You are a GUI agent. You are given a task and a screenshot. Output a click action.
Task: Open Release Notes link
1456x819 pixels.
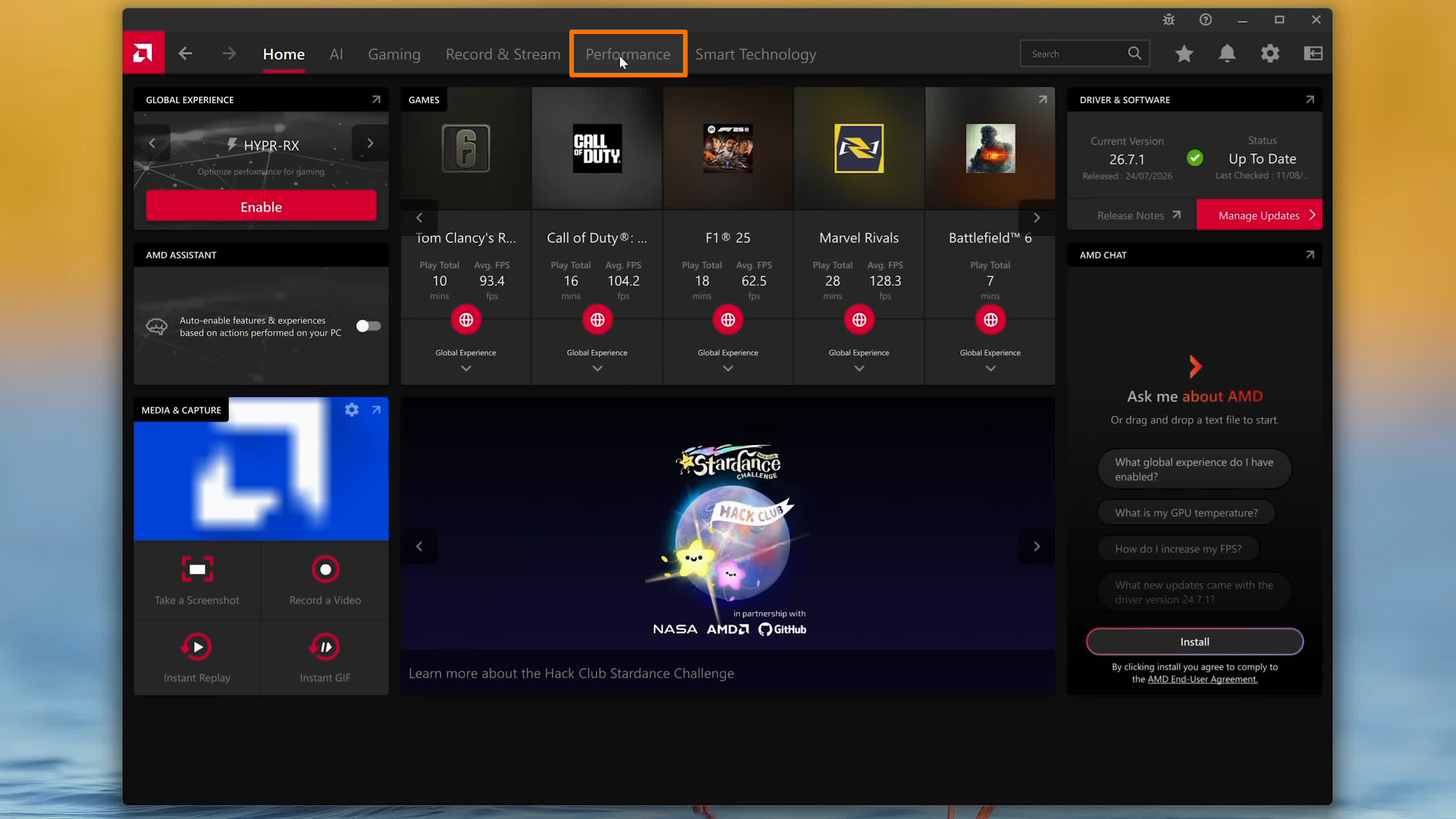(x=1139, y=215)
